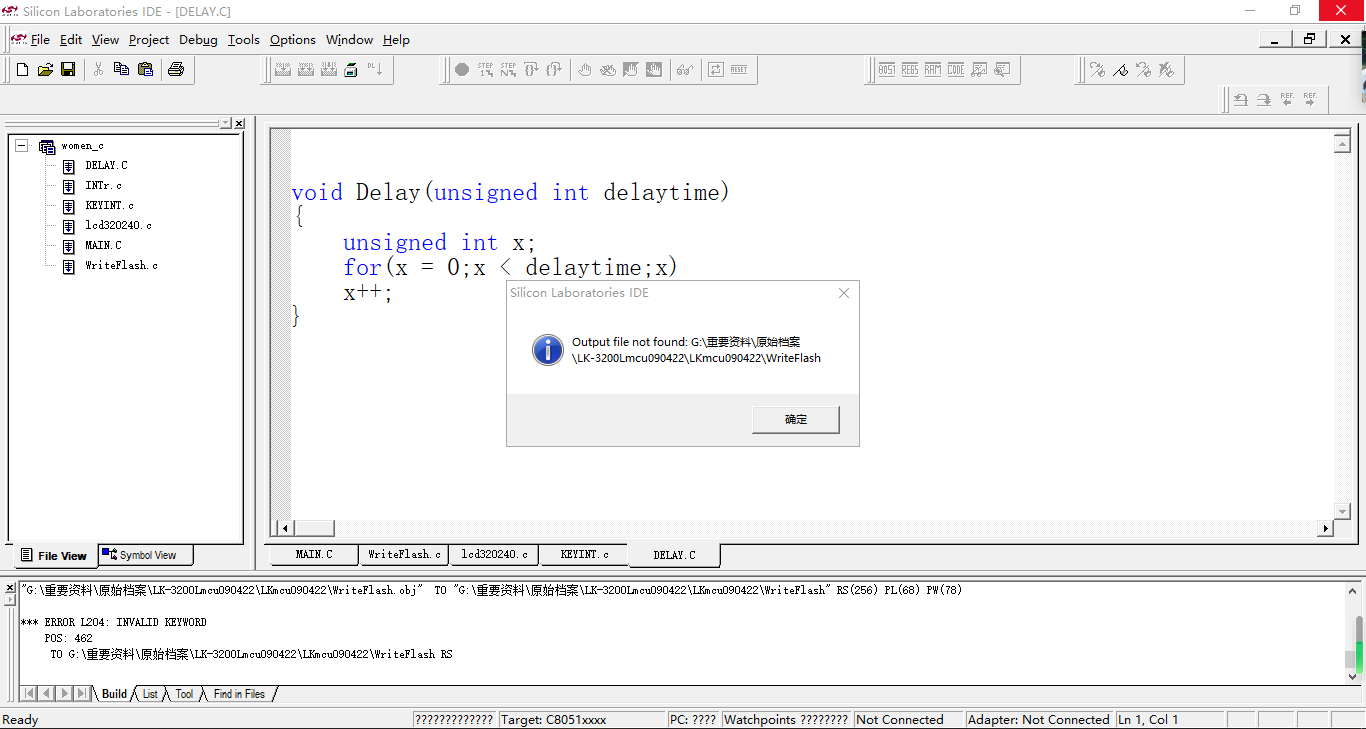Open the CODE memory window icon
Viewport: 1366px width, 729px height.
click(x=956, y=69)
